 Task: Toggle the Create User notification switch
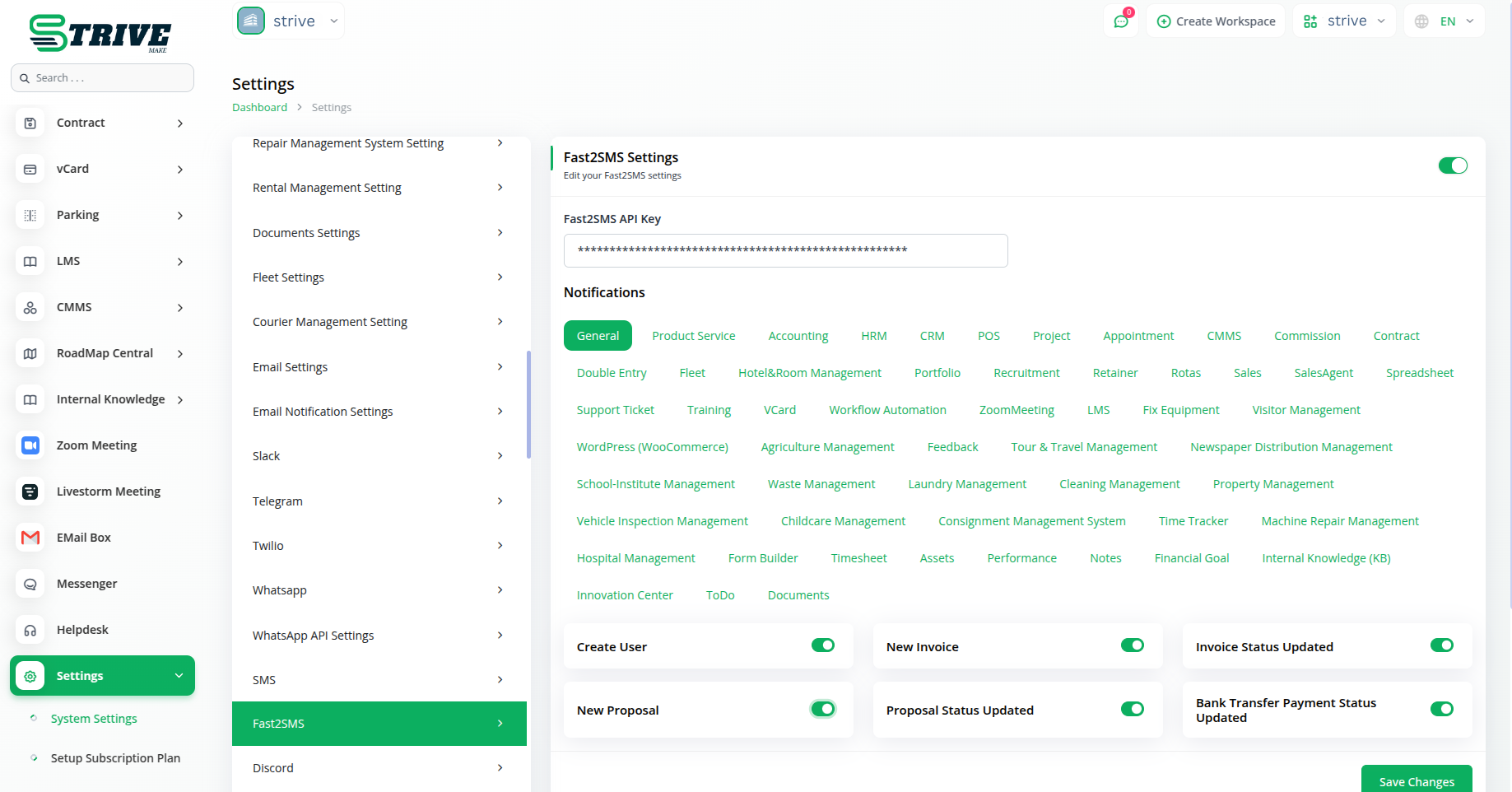[822, 645]
